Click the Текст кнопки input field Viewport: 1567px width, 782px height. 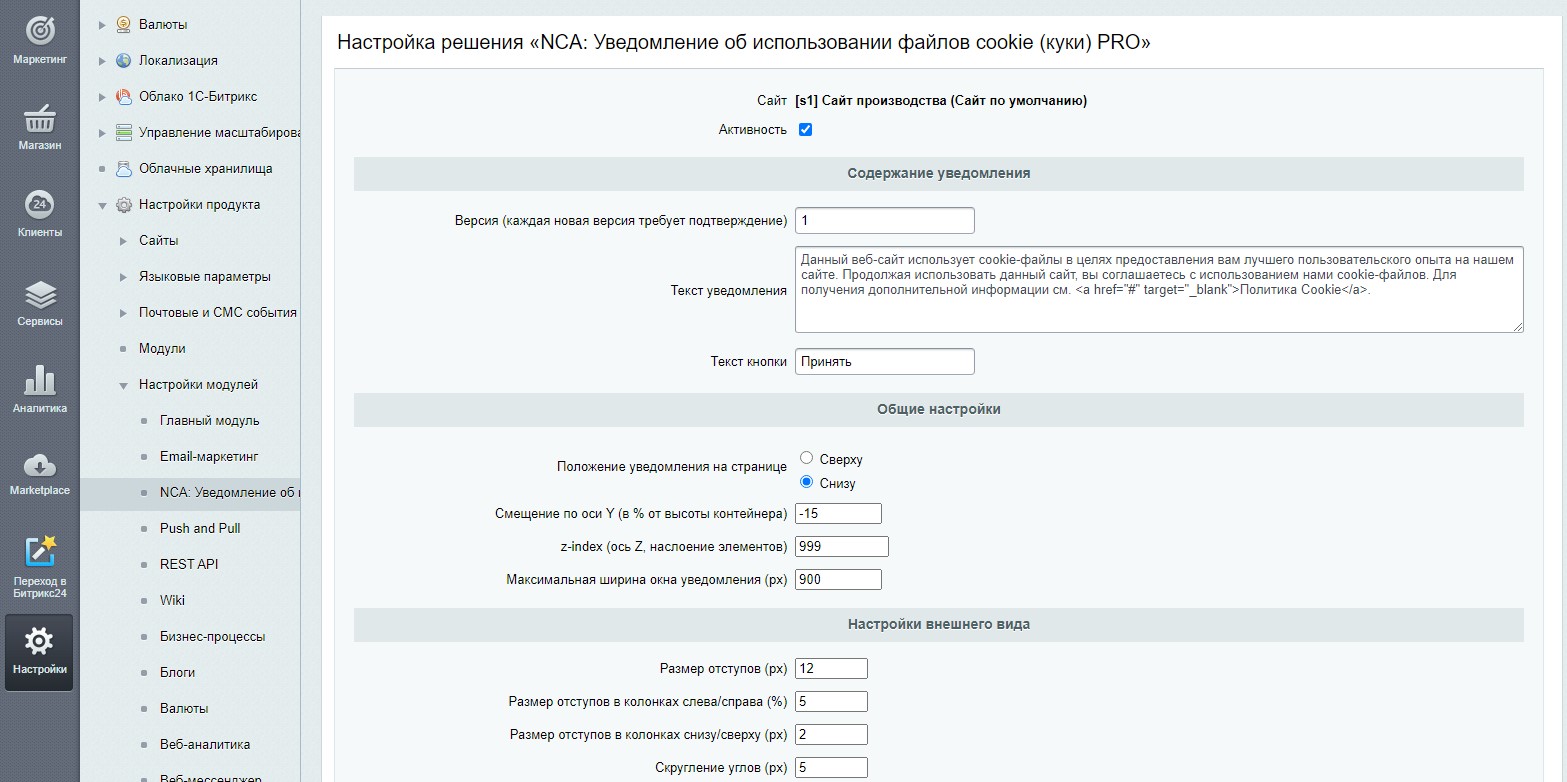[884, 362]
